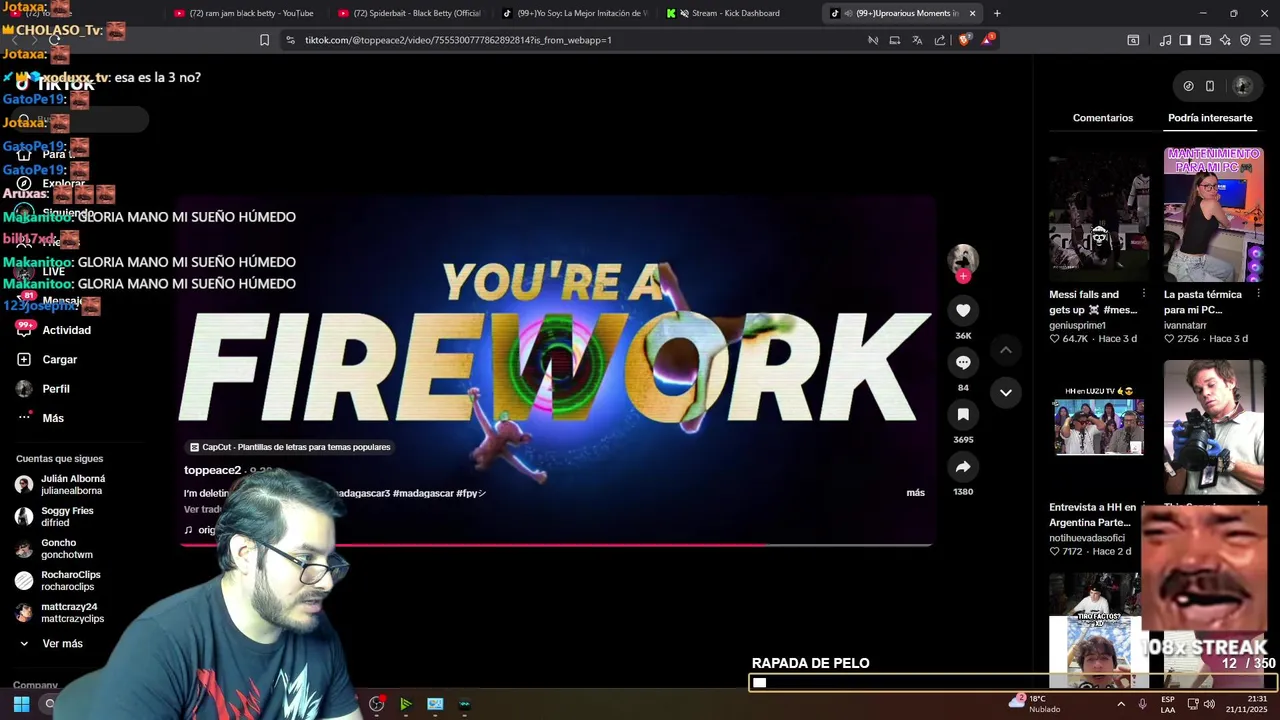Click the get app phone icon
The image size is (1280, 720).
click(x=1210, y=86)
